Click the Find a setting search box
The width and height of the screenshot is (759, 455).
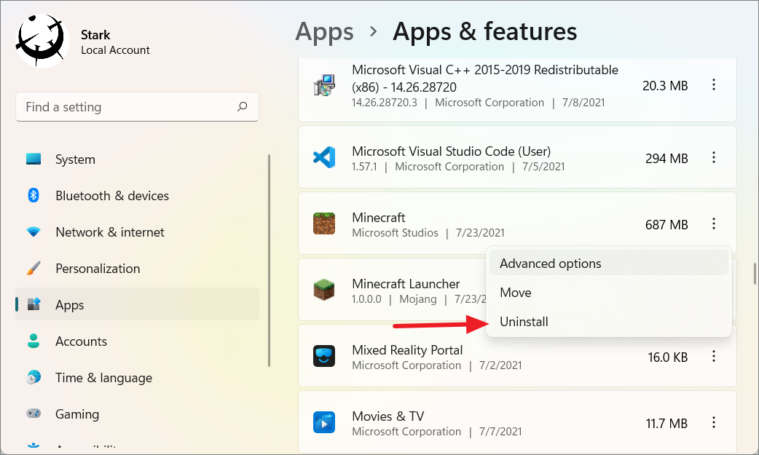click(137, 106)
